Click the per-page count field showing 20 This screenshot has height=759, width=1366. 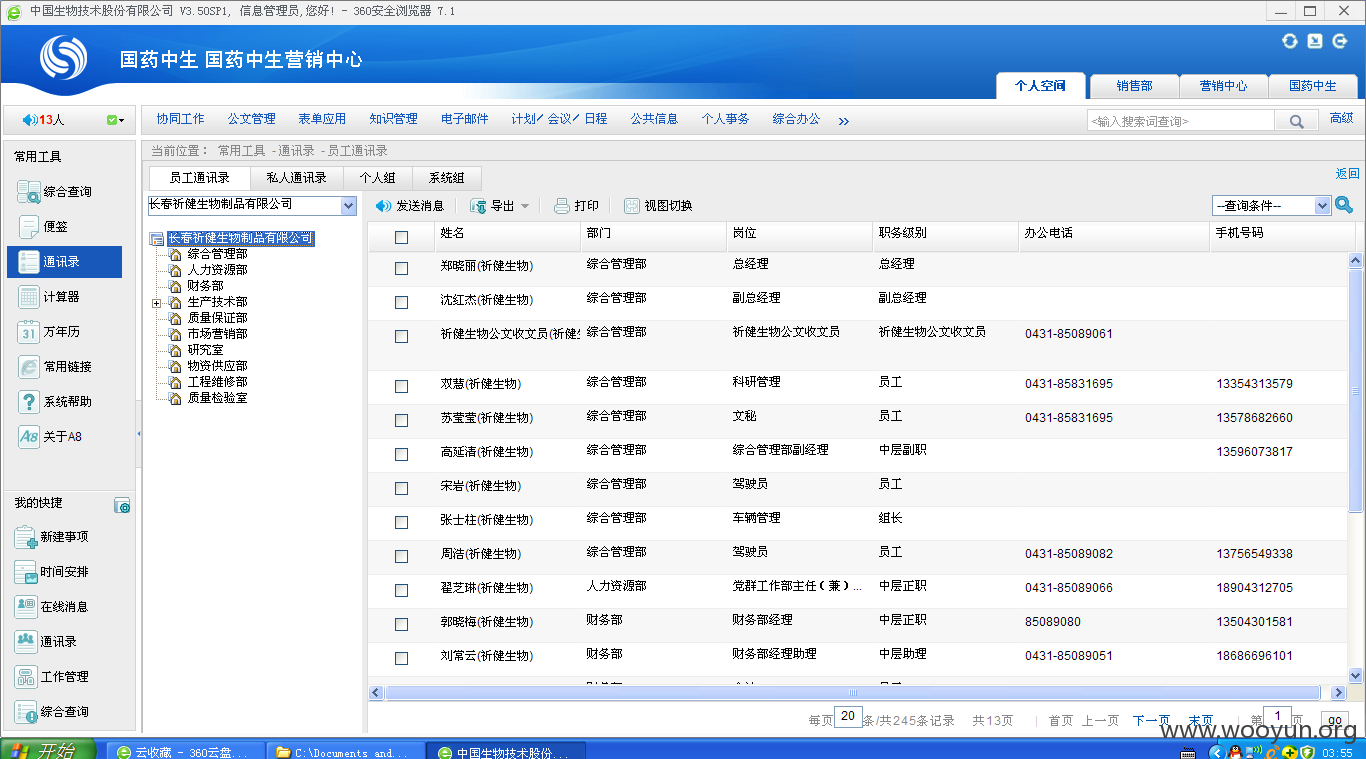(848, 717)
